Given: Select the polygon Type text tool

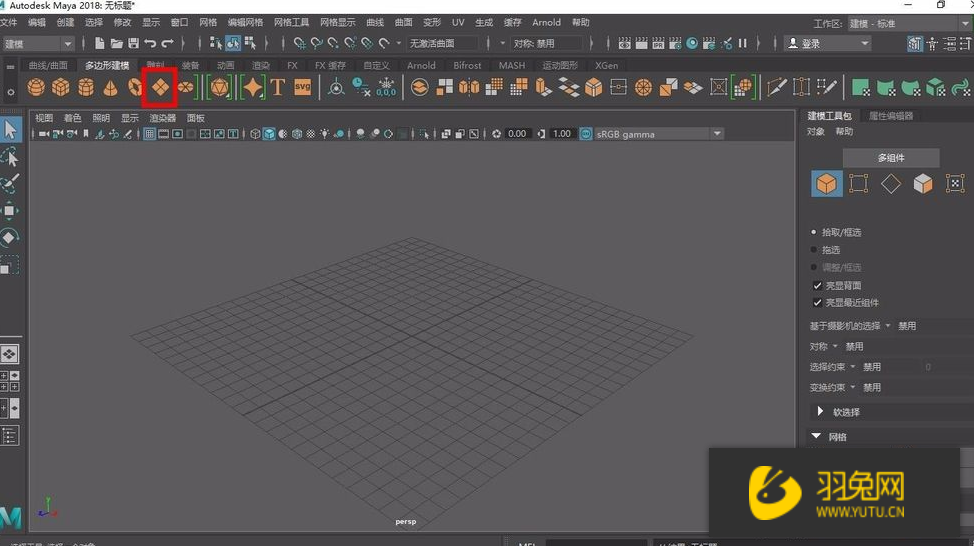Looking at the screenshot, I should [278, 88].
